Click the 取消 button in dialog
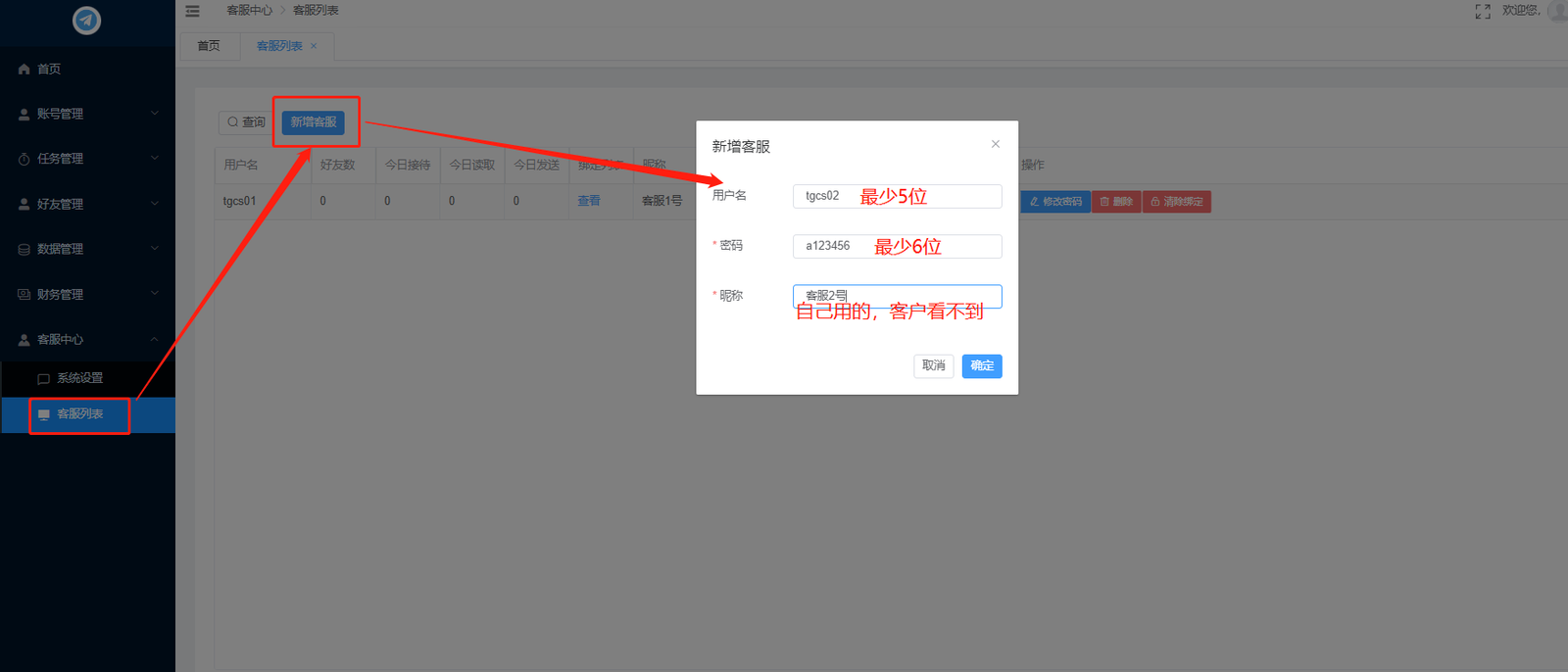Viewport: 1568px width, 672px height. (933, 365)
